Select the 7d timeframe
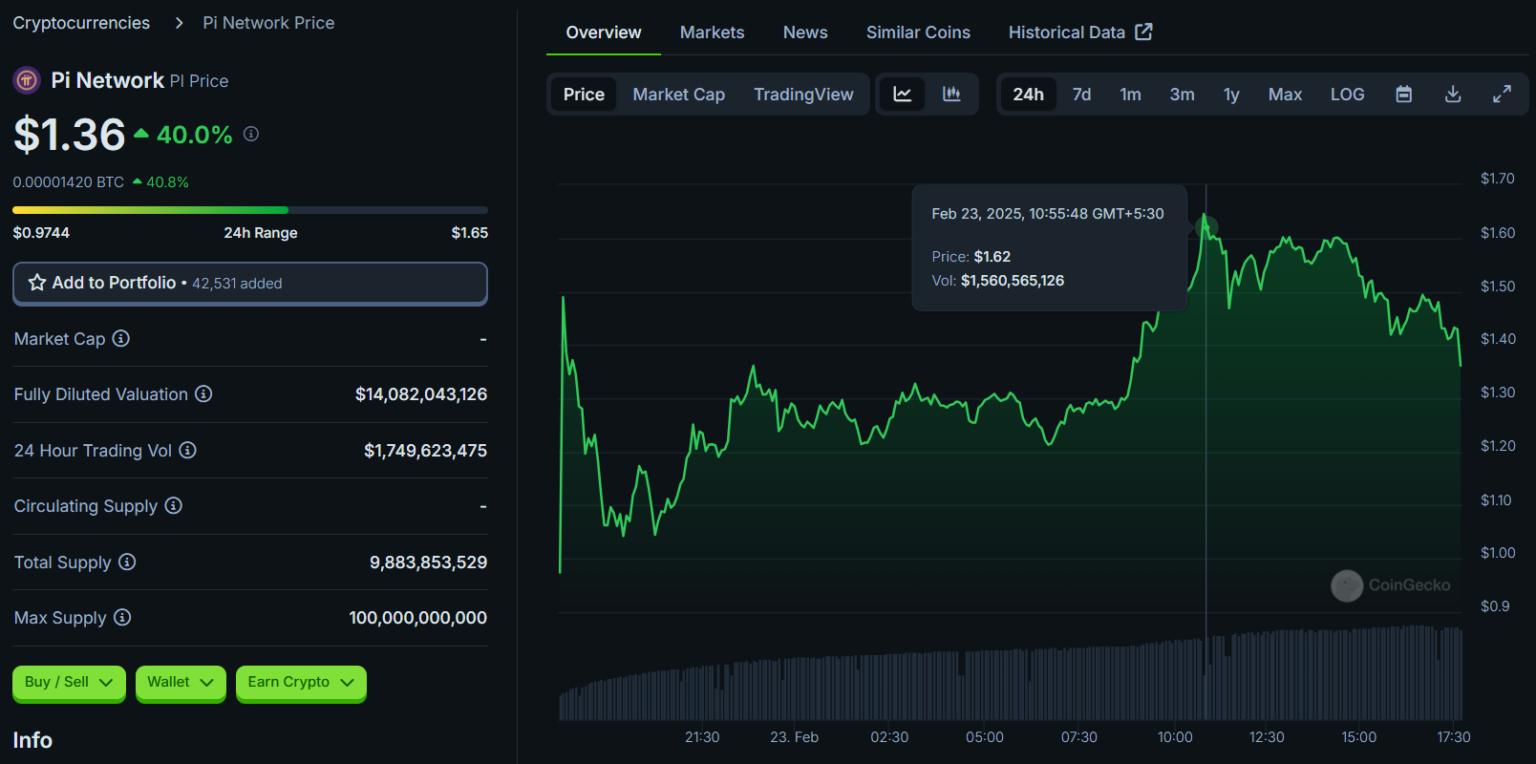The width and height of the screenshot is (1536, 764). click(1081, 93)
